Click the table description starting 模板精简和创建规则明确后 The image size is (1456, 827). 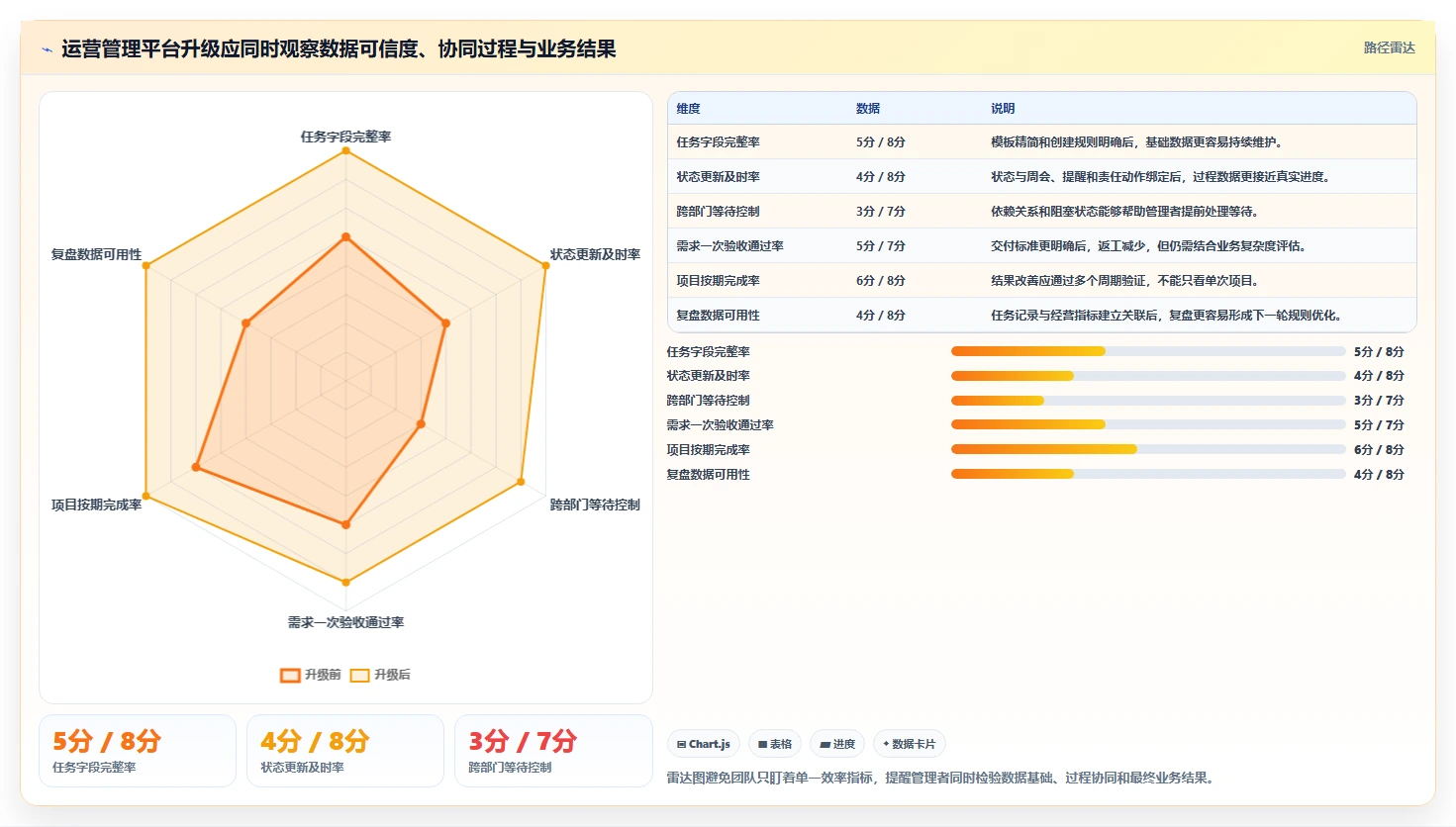click(x=1138, y=142)
